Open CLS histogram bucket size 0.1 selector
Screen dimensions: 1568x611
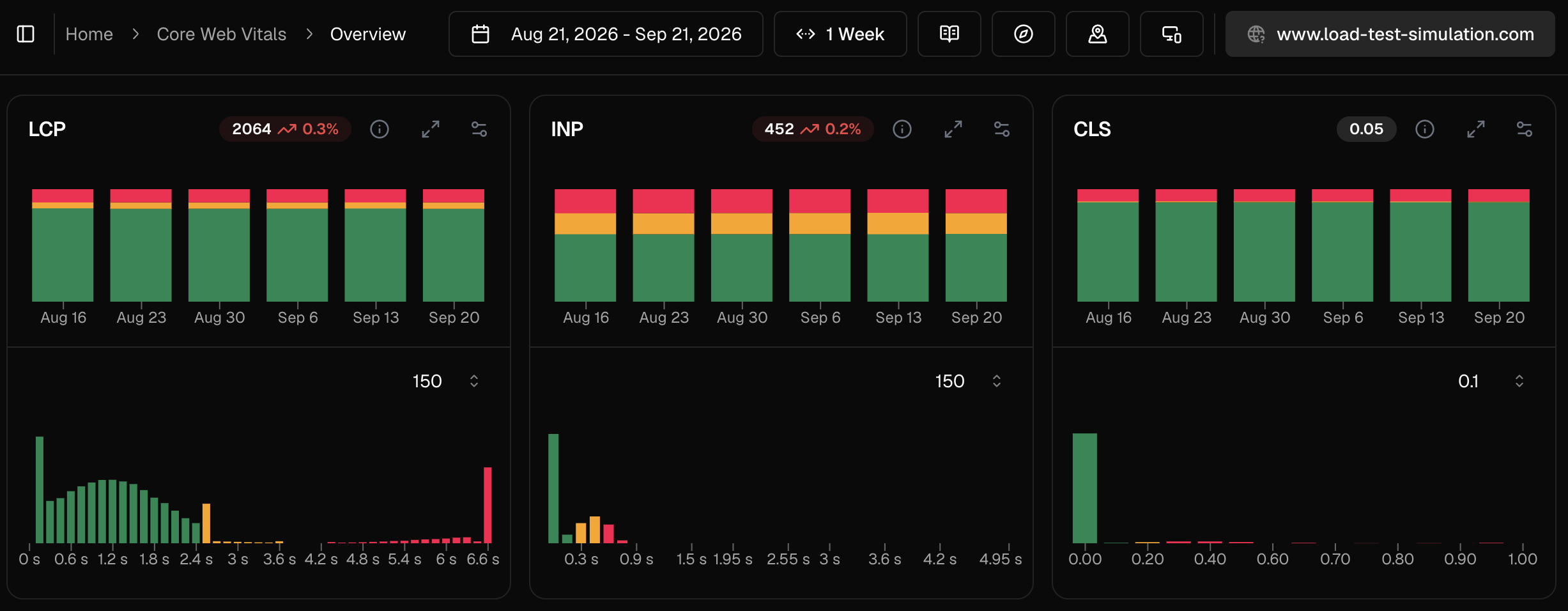tap(1492, 382)
